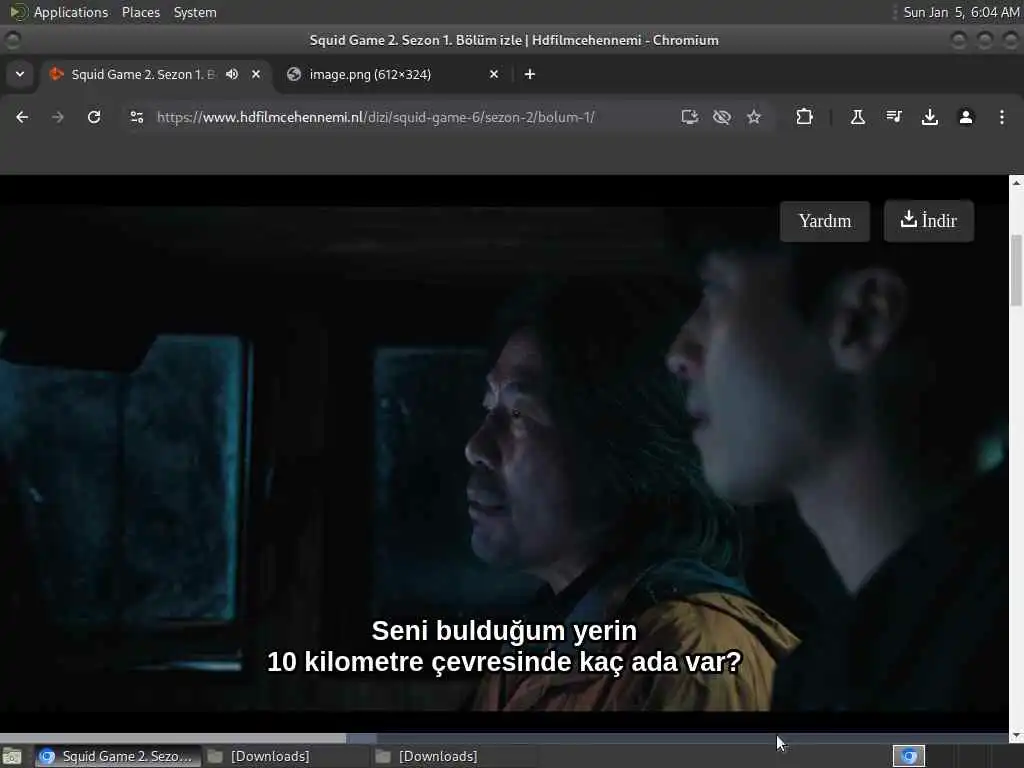Open media controls icon in toolbar
1024x768 pixels.
coord(893,117)
